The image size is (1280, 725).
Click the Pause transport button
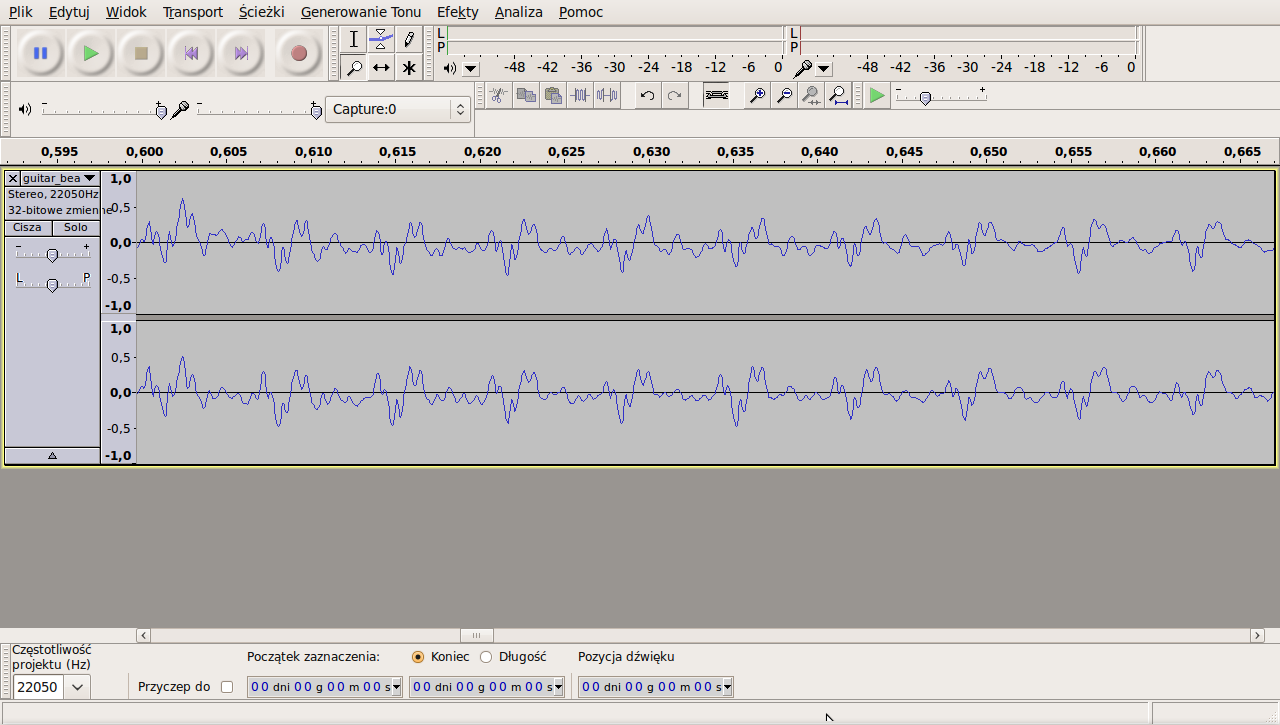point(41,53)
